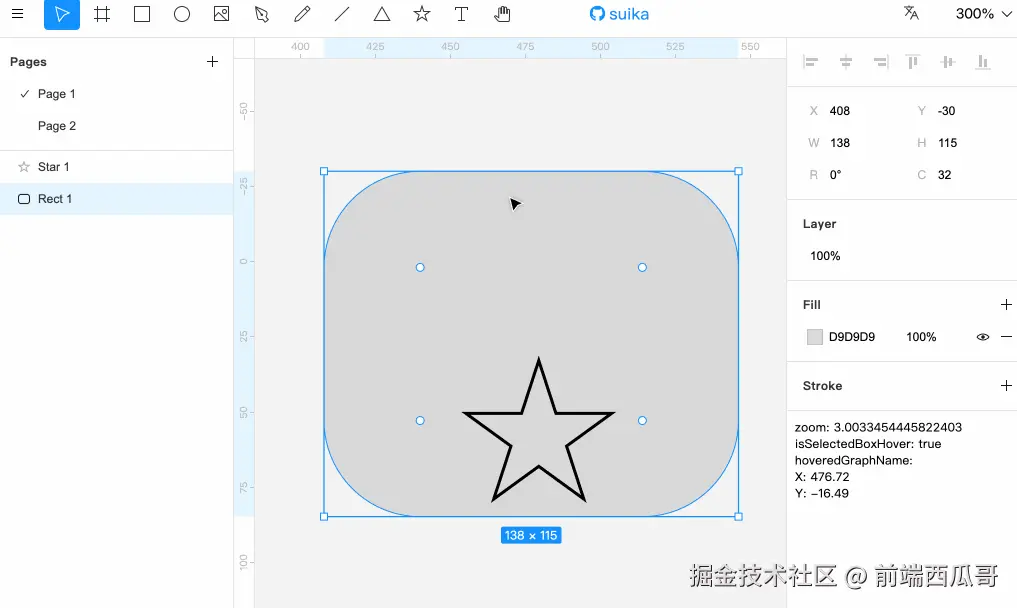Viewport: 1017px width, 608px height.
Task: Select the Rect 1 layer
Action: [117, 199]
